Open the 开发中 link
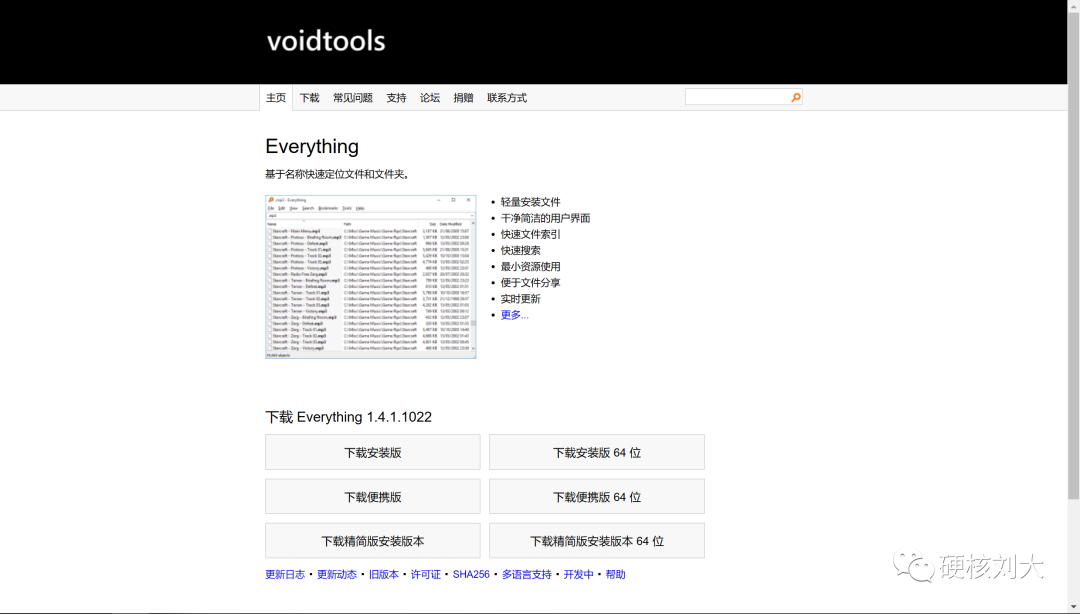The height and width of the screenshot is (614, 1080). [579, 574]
